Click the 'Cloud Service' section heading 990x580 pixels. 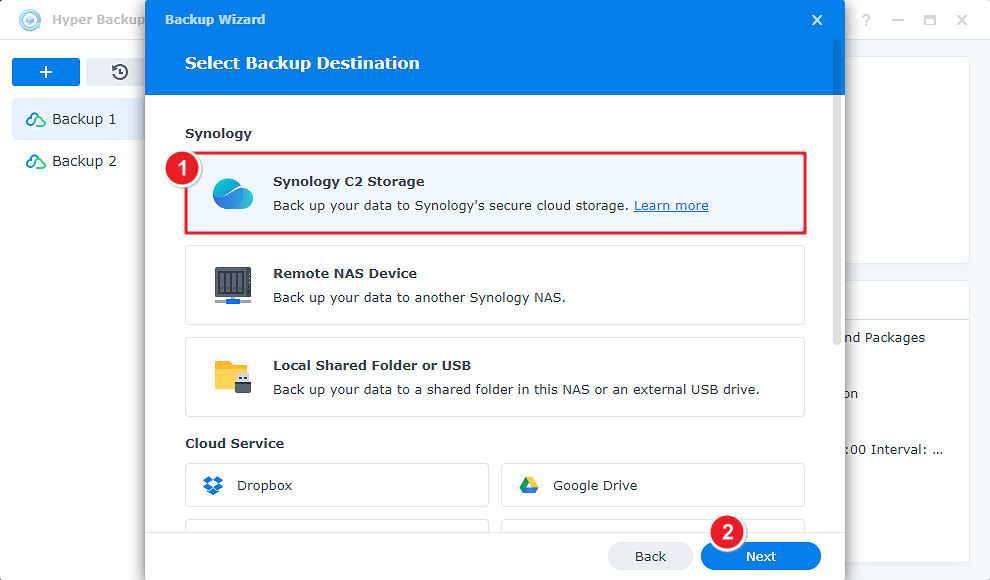click(x=234, y=444)
